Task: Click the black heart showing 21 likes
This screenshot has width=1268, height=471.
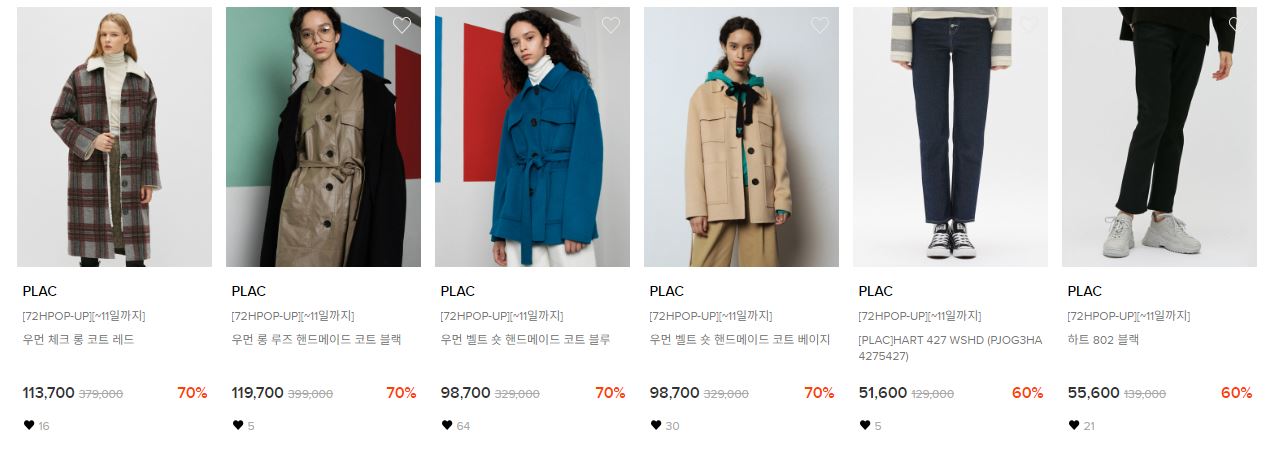Action: tap(1074, 425)
